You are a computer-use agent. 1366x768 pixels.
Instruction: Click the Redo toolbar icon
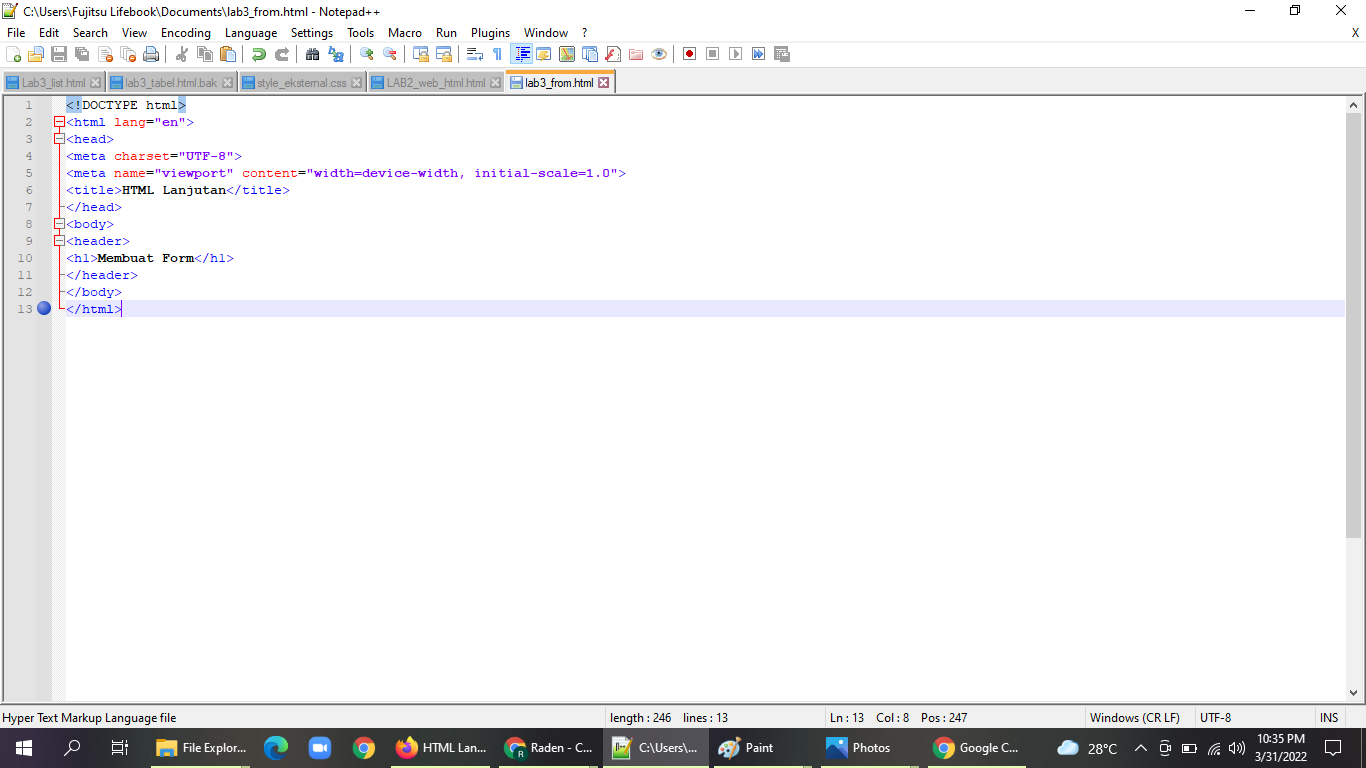pyautogui.click(x=282, y=54)
